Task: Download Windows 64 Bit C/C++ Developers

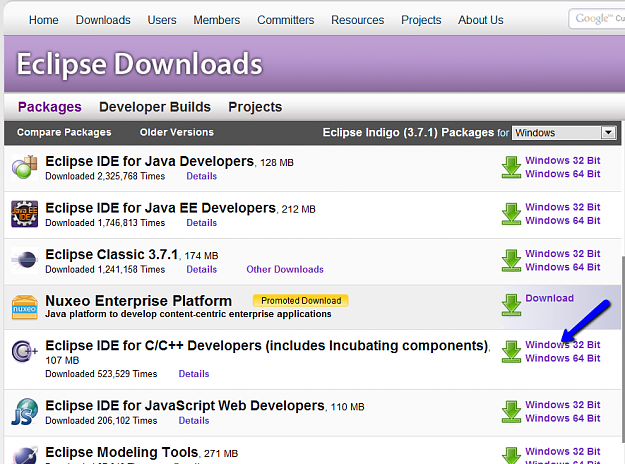Action: click(x=563, y=358)
